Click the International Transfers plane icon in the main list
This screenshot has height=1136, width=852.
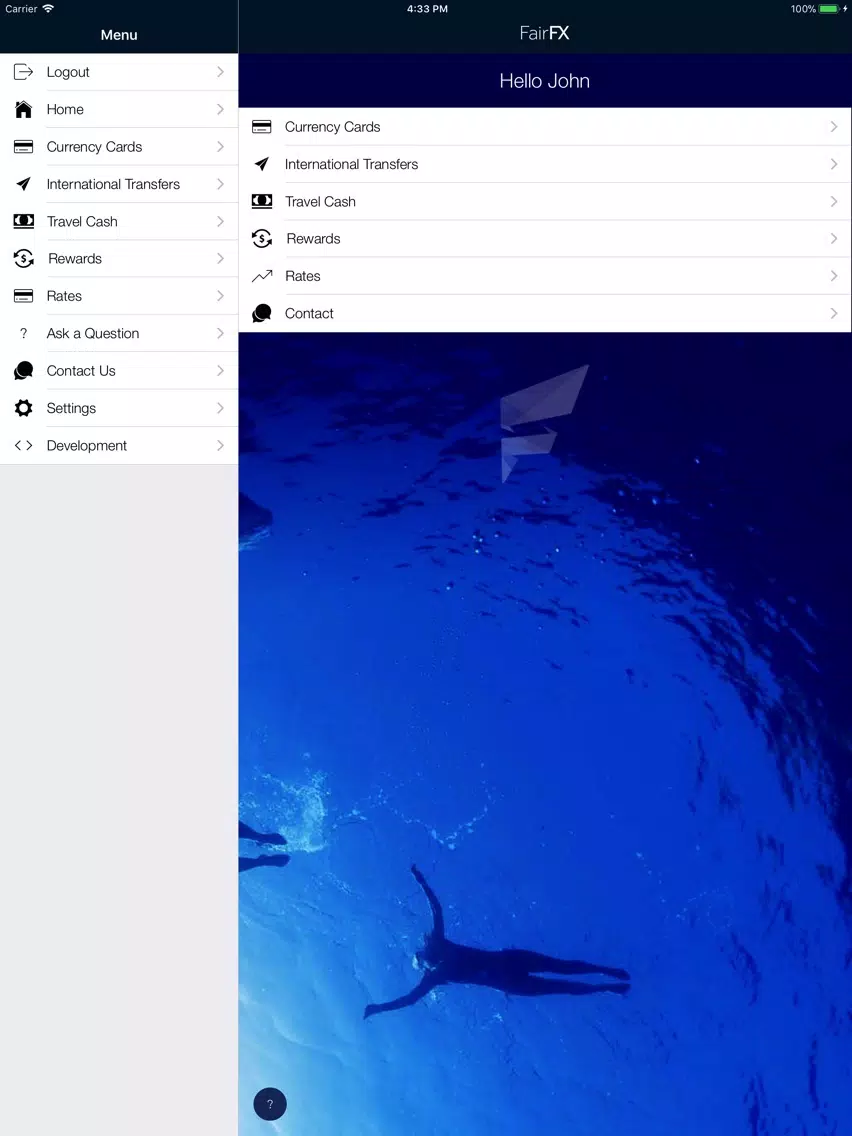[262, 164]
